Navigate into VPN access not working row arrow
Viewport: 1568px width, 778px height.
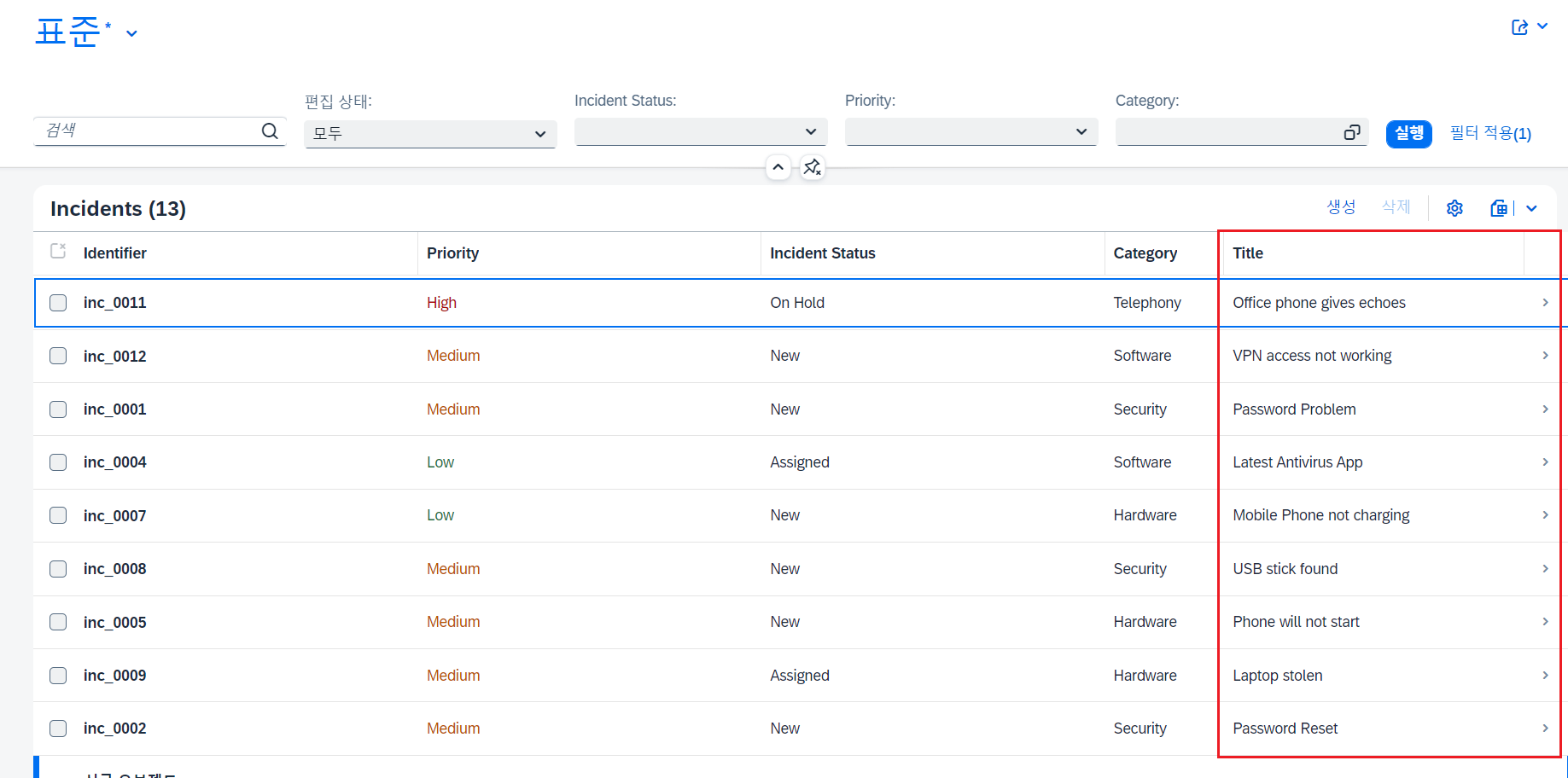coord(1545,356)
